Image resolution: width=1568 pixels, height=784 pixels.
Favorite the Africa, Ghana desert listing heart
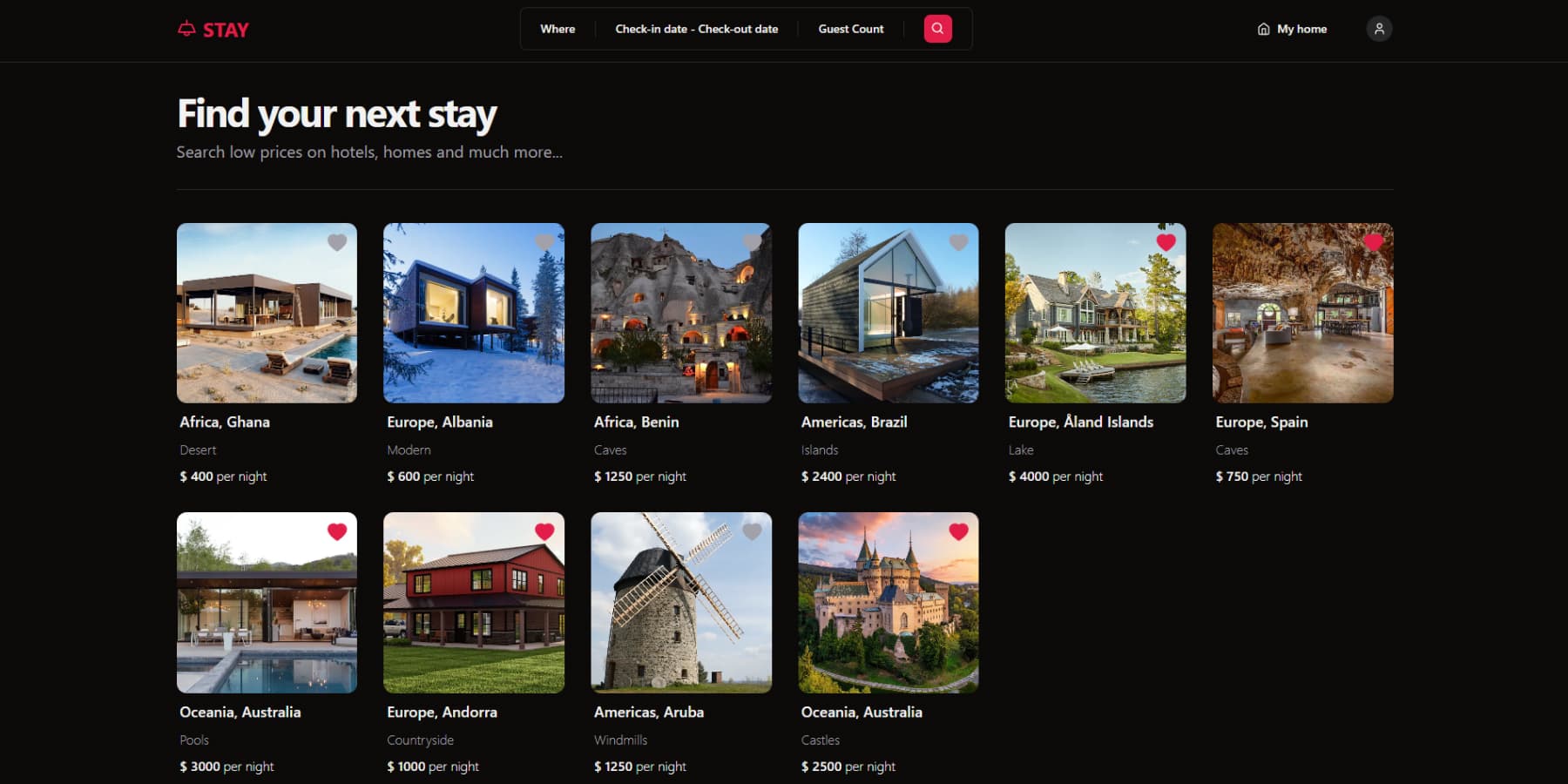pos(337,242)
